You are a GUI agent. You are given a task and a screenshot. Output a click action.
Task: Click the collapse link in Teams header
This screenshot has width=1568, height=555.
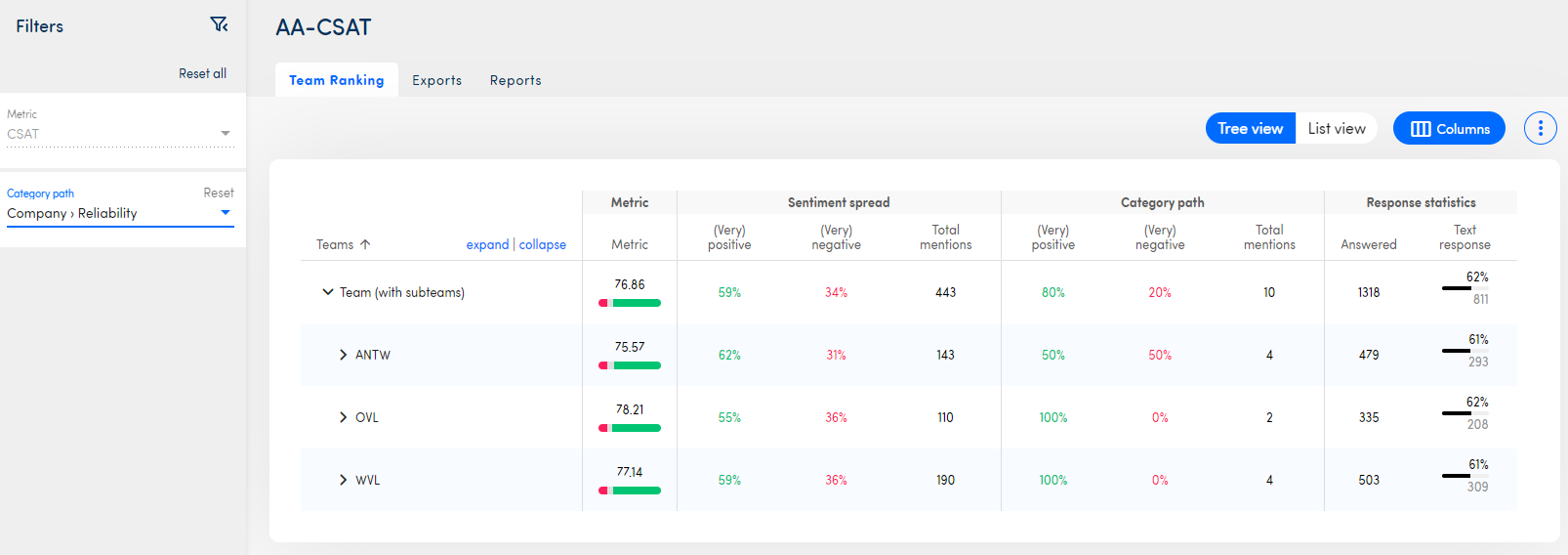(x=542, y=244)
